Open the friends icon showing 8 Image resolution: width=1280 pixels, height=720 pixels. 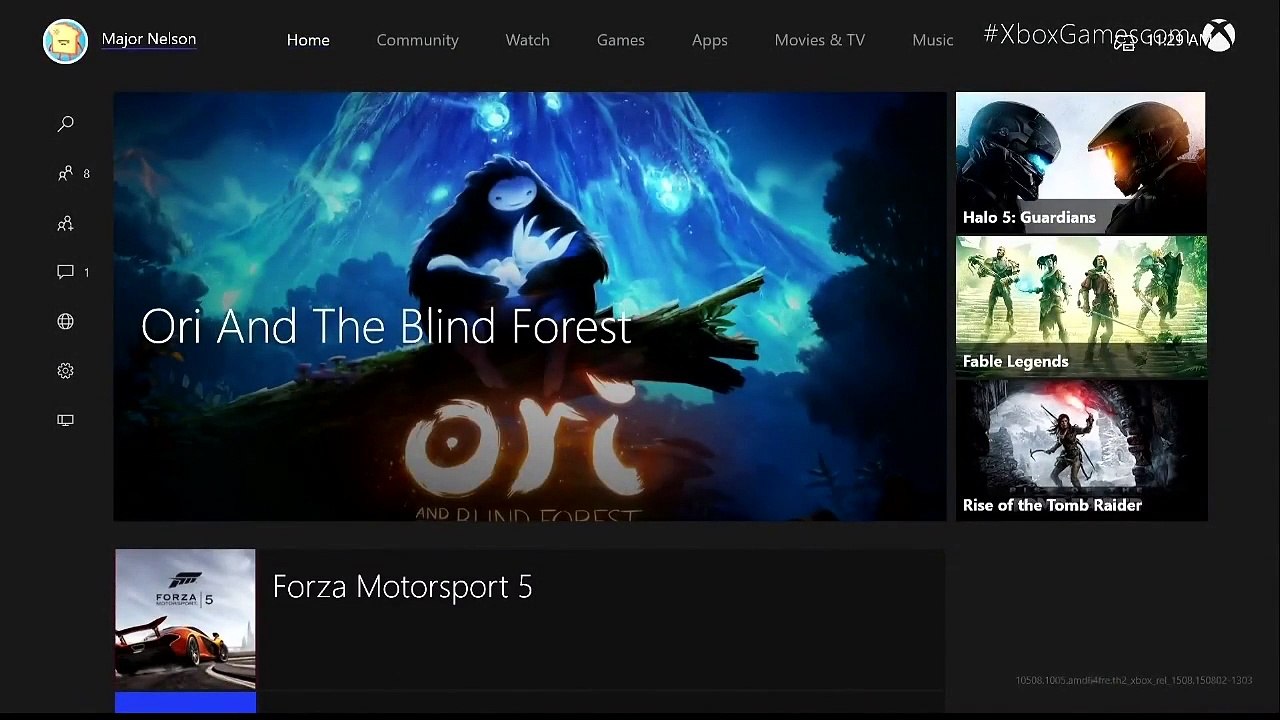coord(66,174)
